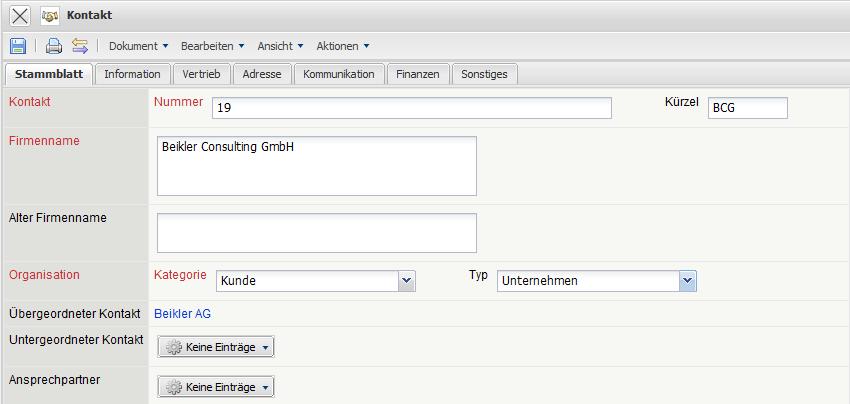
Task: Expand Untergeordneter Kontakt Keine Einträge dropdown
Action: point(216,347)
